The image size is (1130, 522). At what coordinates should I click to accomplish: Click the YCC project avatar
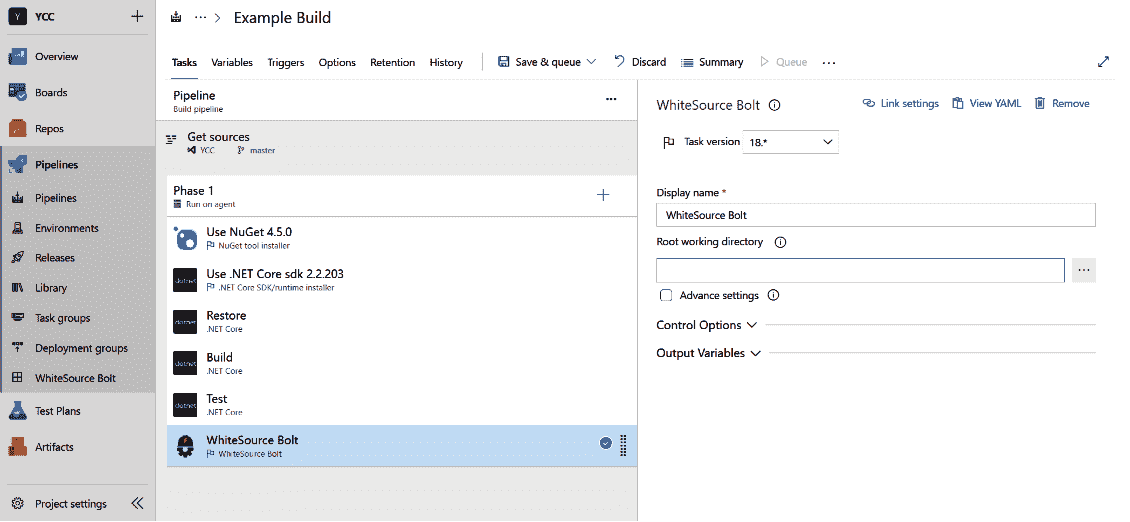(17, 17)
